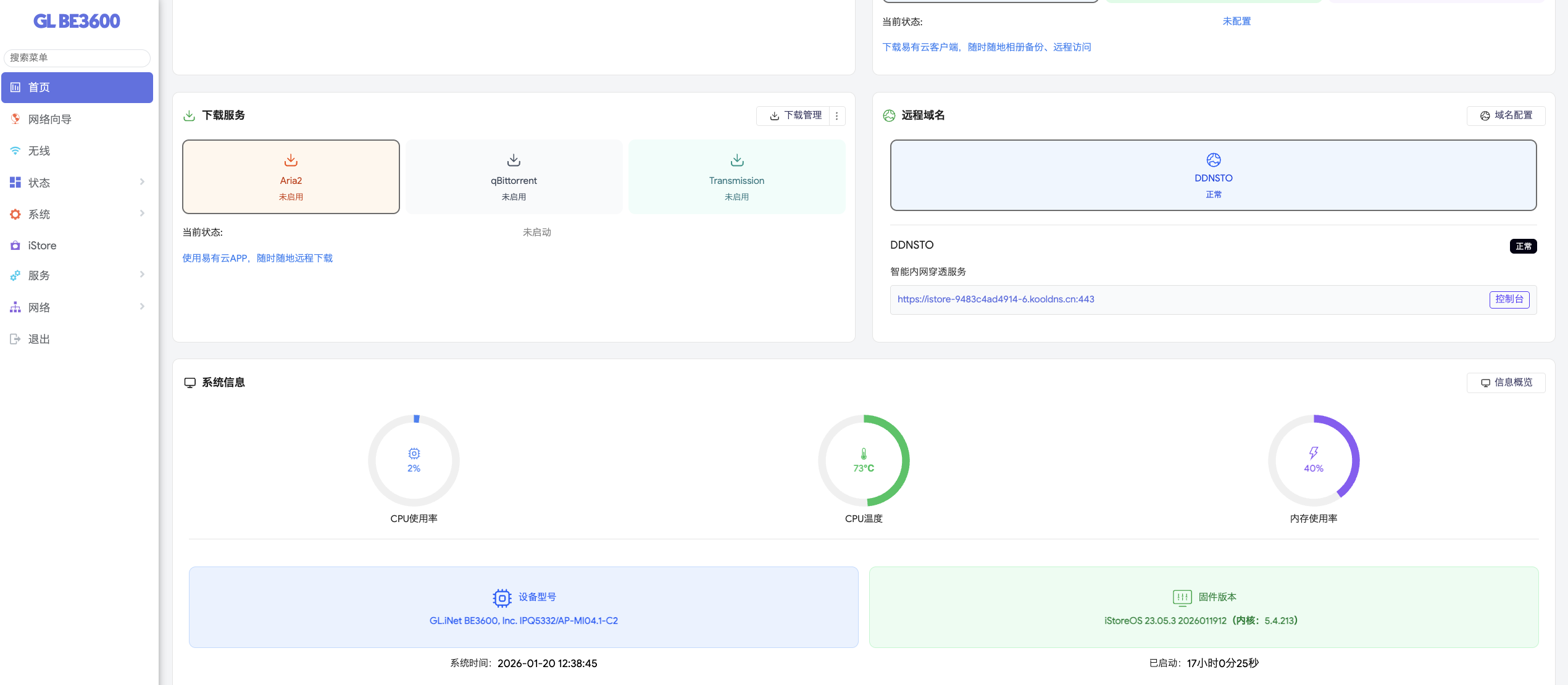
Task: Open the iStore menu item
Action: 42,246
